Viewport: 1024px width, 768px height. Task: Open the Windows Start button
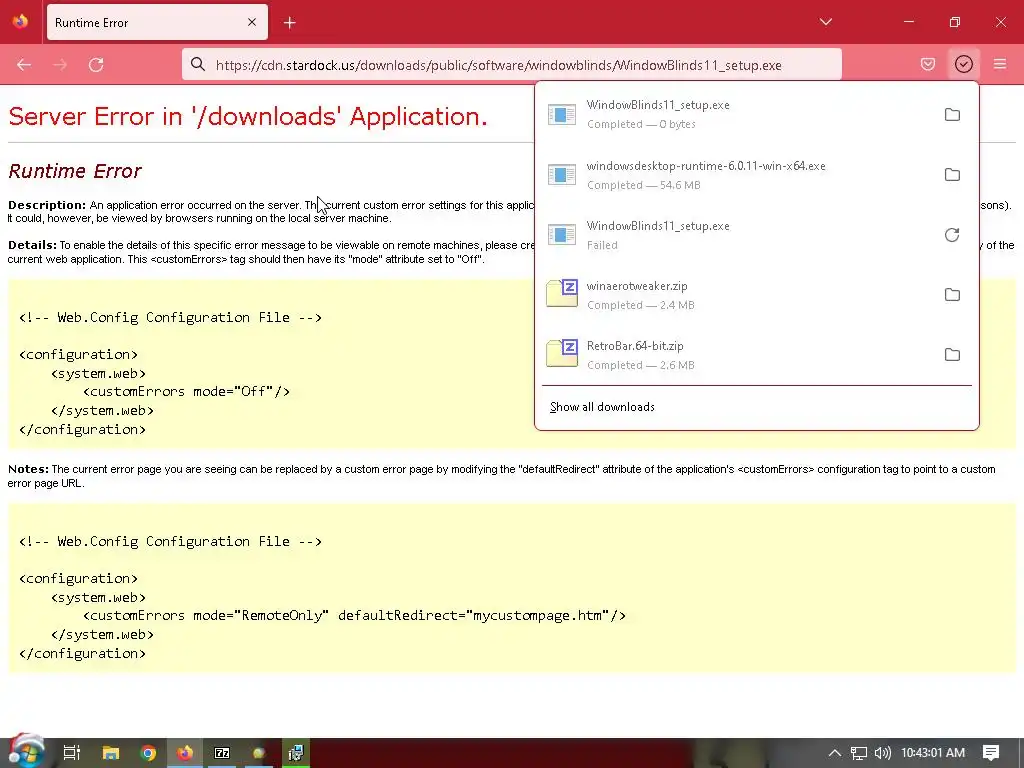[26, 751]
